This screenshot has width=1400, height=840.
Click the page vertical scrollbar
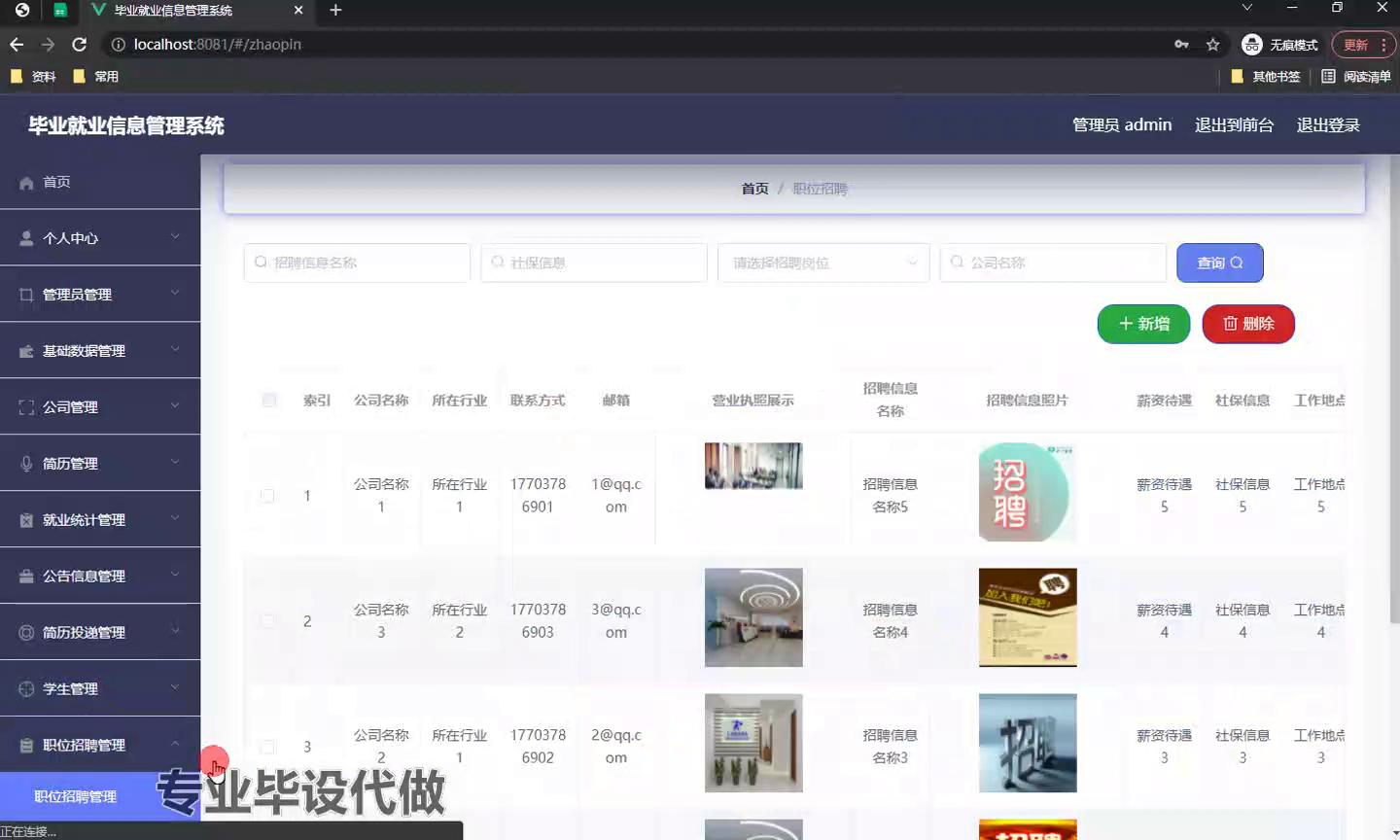click(1394, 389)
